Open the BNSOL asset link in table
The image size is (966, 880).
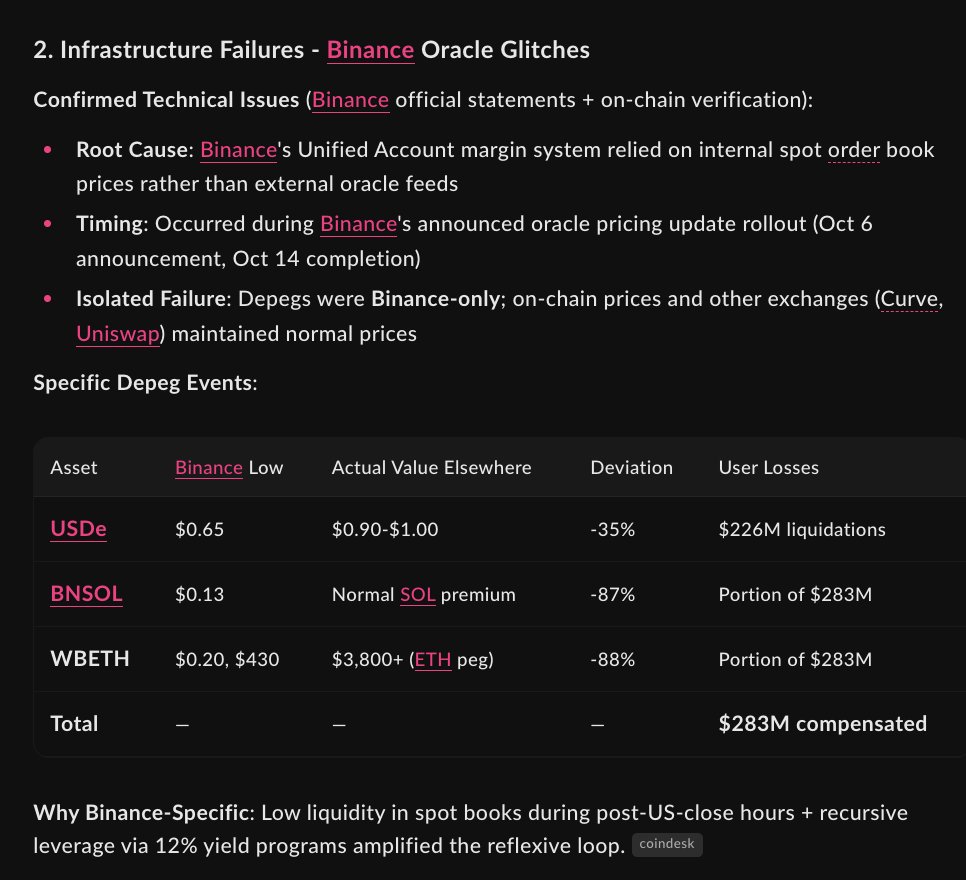tap(86, 593)
